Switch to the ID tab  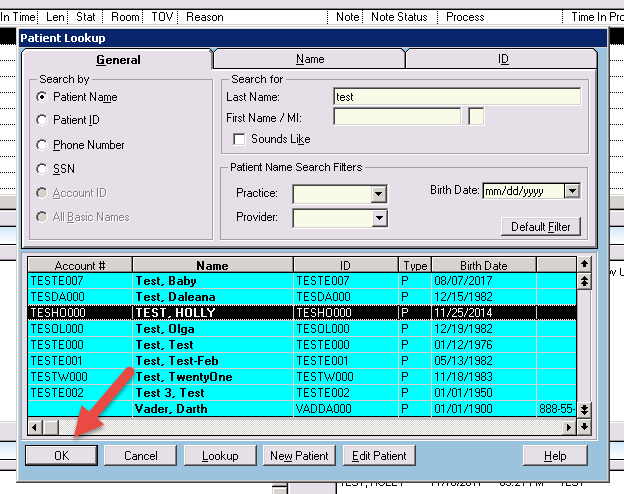point(503,60)
